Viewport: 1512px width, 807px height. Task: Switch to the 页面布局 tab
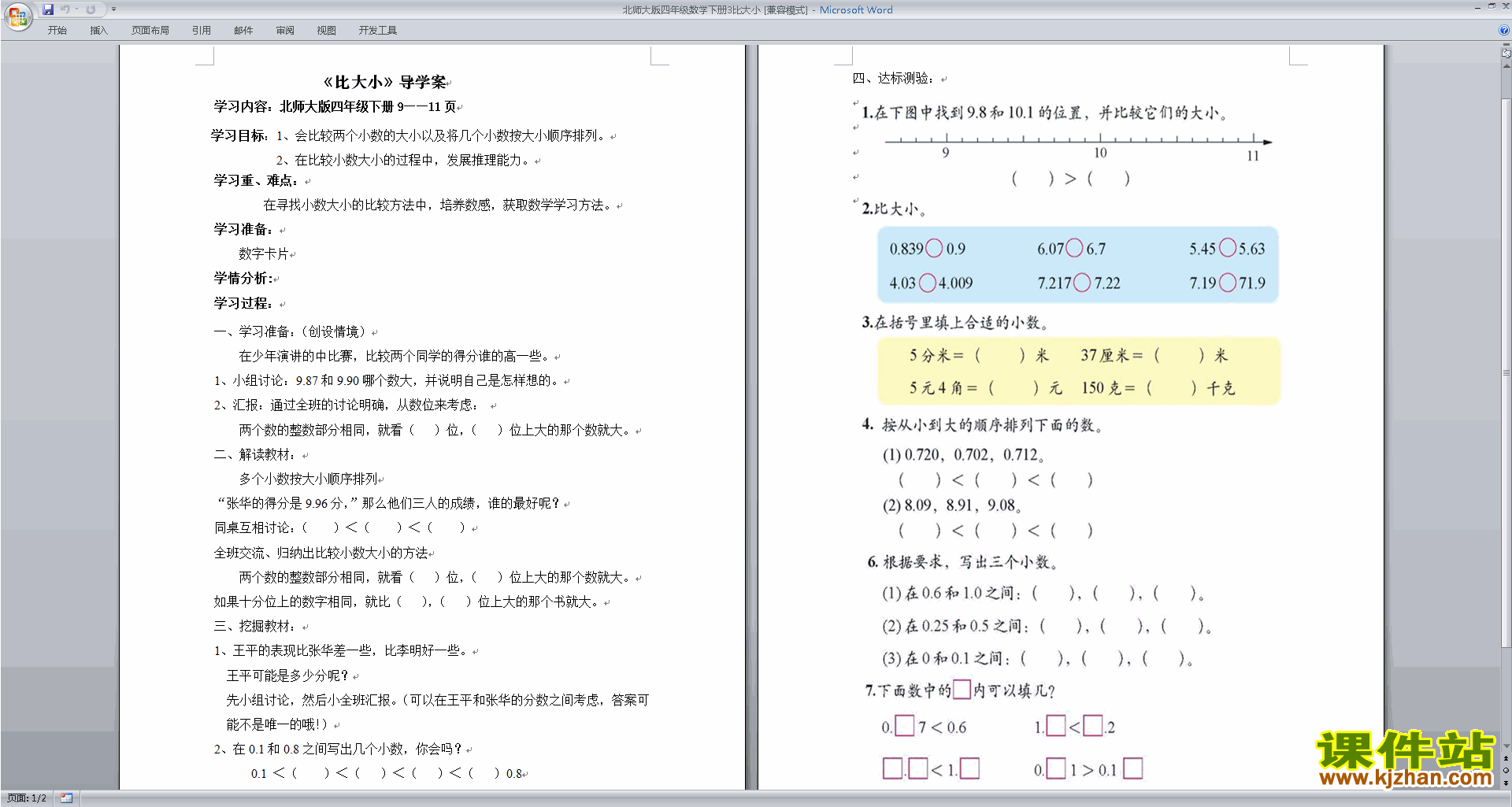coord(150,31)
